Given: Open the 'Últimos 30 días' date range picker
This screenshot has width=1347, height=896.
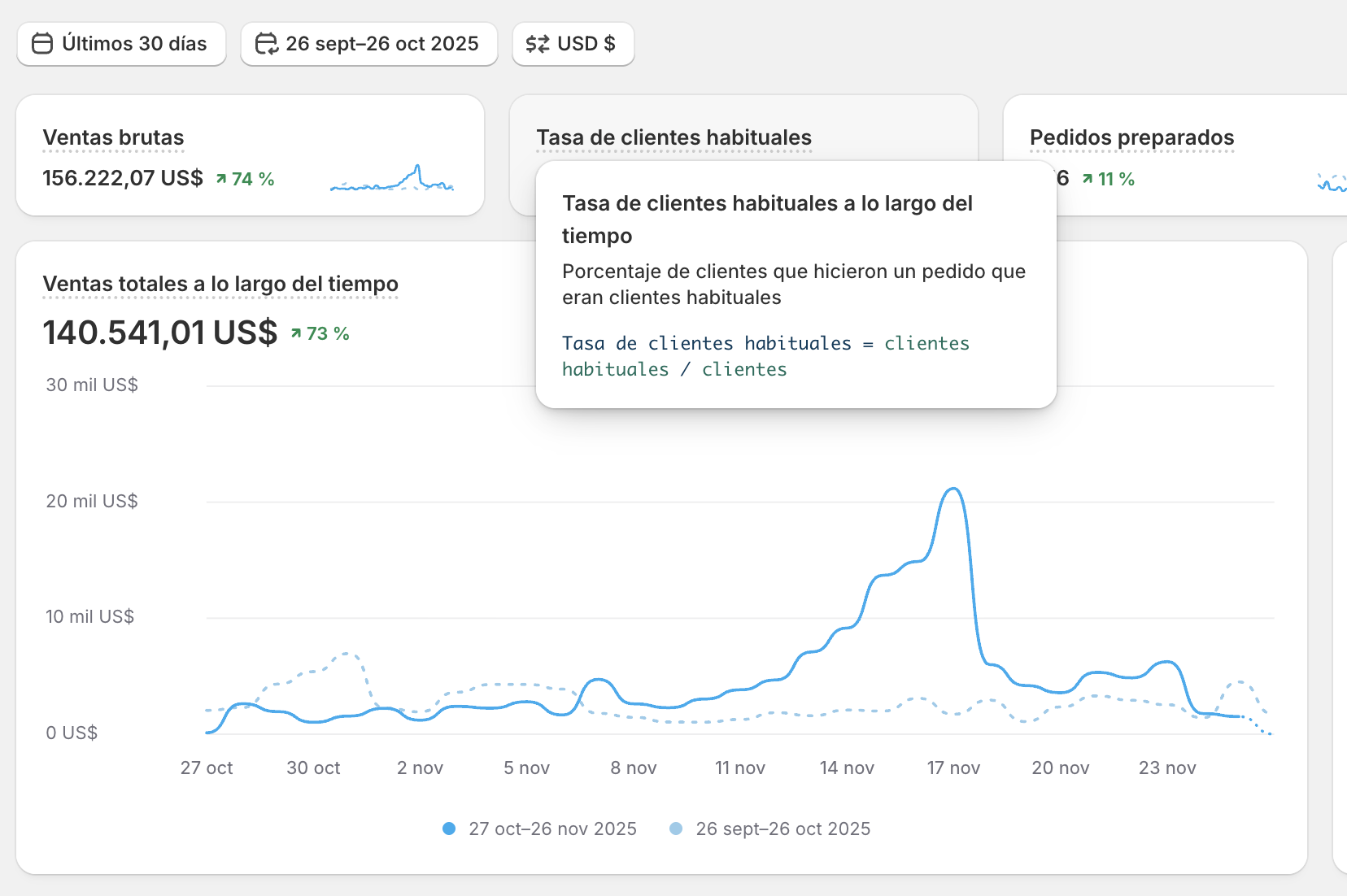Looking at the screenshot, I should 121,44.
